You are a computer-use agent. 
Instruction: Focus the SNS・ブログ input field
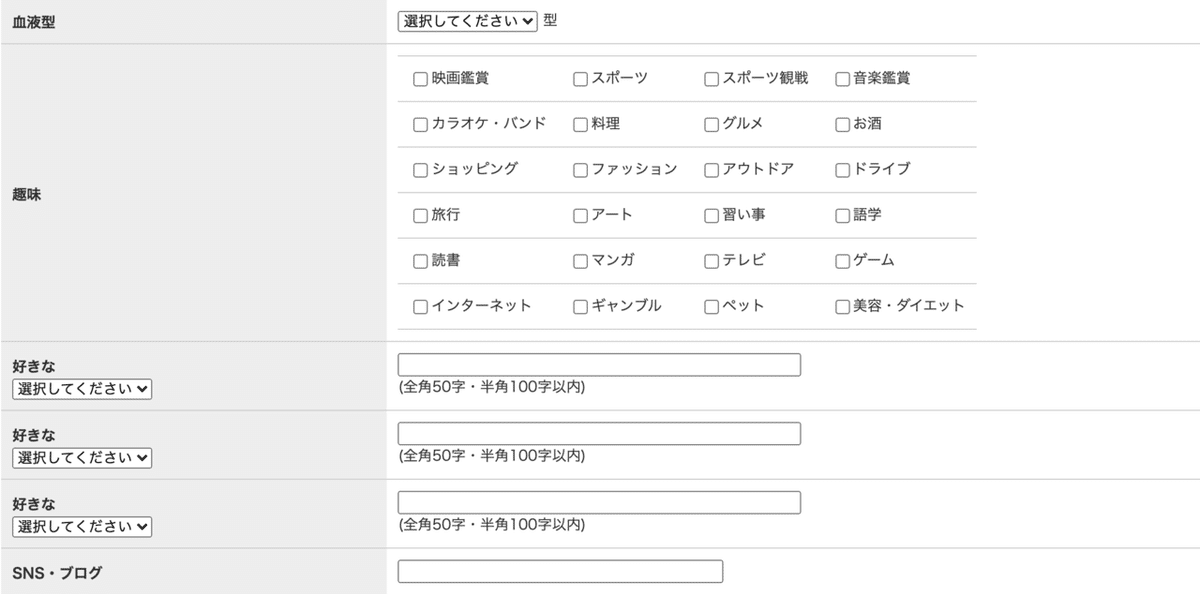click(560, 571)
